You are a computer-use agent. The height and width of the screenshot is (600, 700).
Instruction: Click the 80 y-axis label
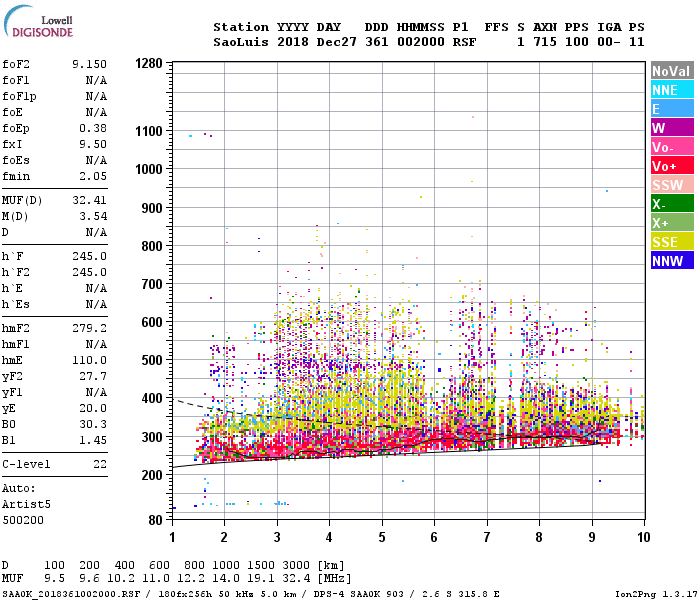[155, 520]
